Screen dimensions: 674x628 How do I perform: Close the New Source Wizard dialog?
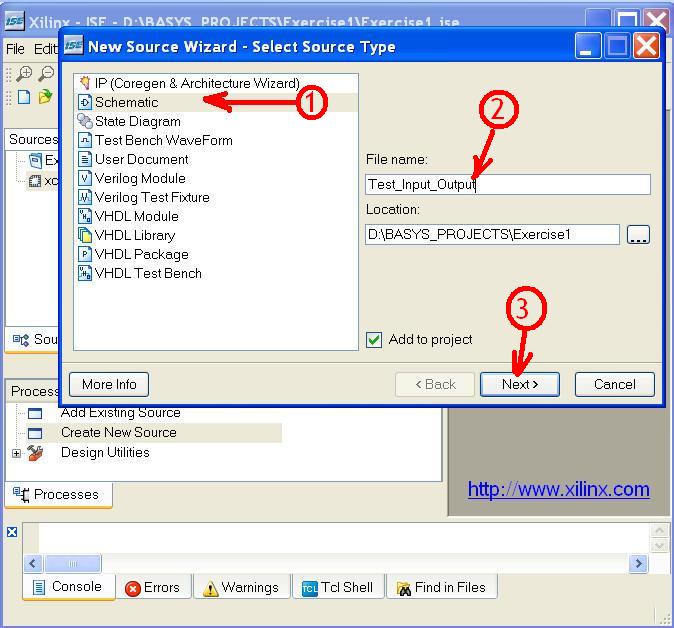tap(646, 46)
